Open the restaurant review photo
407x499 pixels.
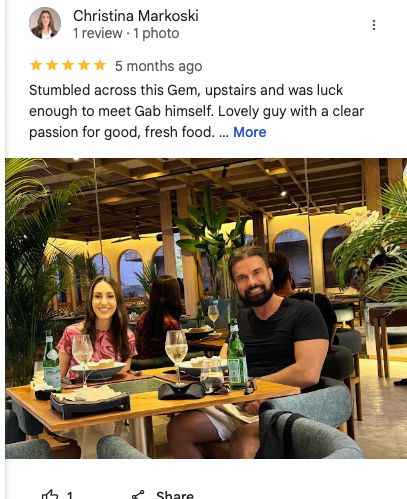[206, 308]
